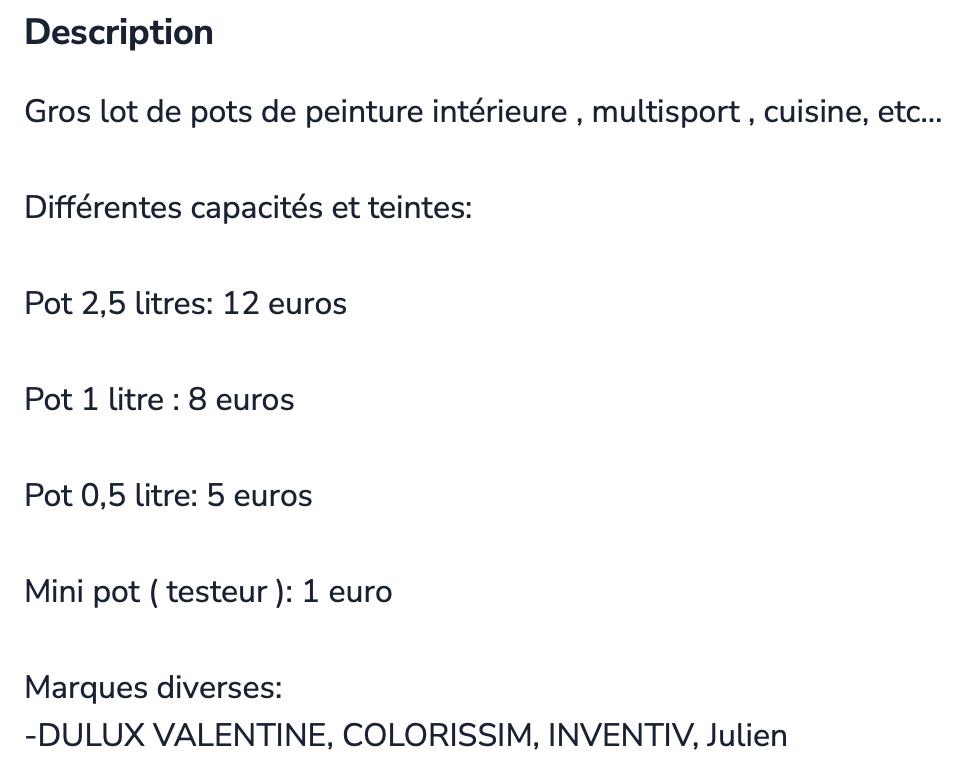The image size is (980, 766).
Task: Click the 'Pot 1 litre' line
Action: click(159, 399)
